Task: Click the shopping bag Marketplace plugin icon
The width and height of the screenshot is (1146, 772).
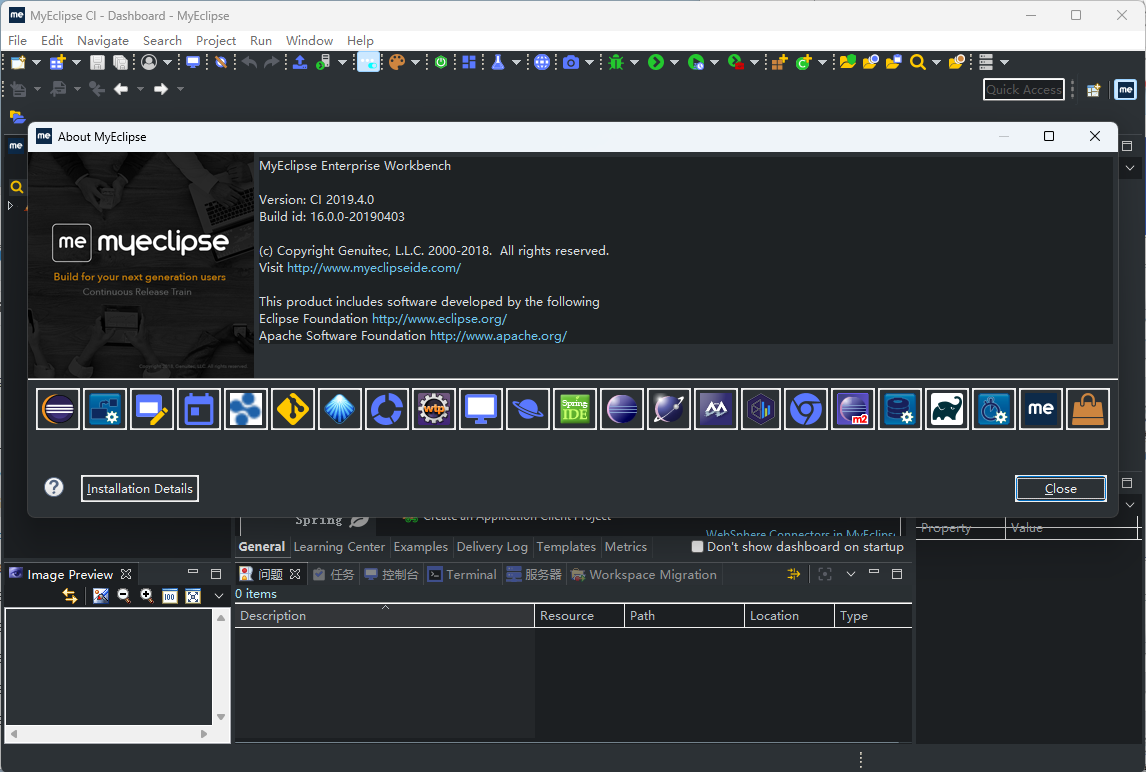Action: [x=1088, y=409]
